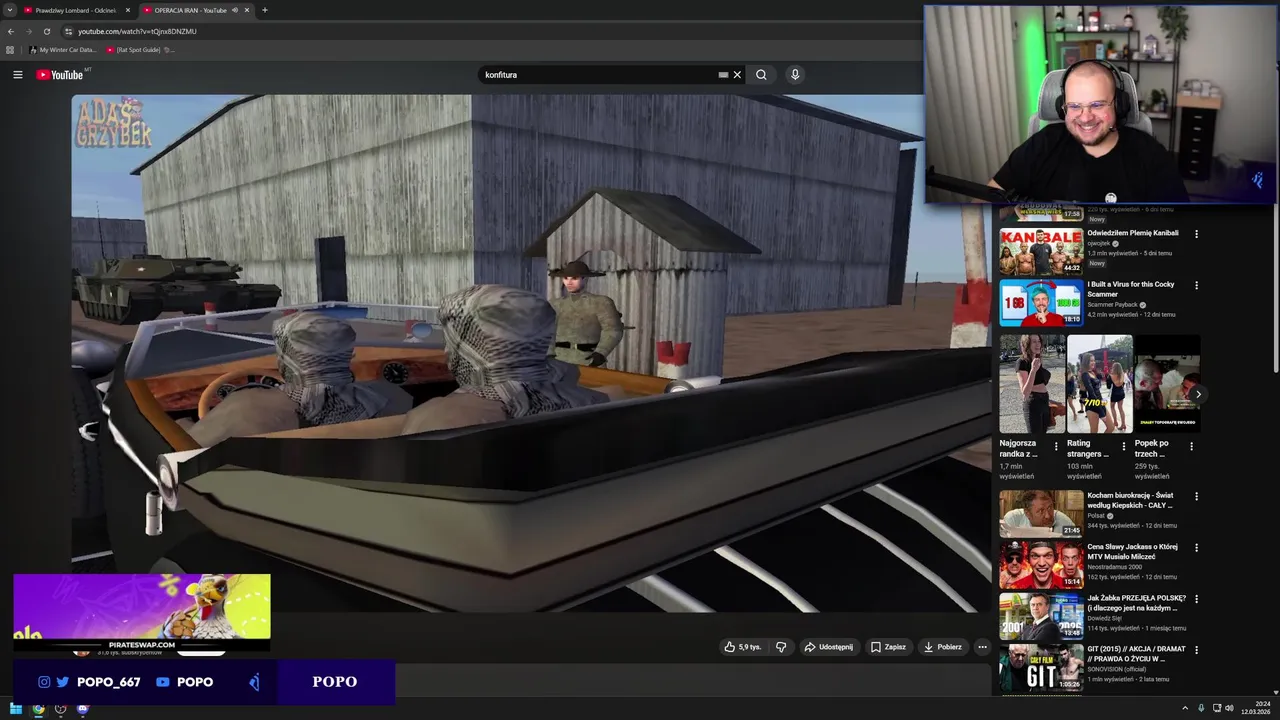
Task: Open menu for "Jak Żabka PRZEJĘŁA POLSKĘ" video
Action: [1196, 599]
